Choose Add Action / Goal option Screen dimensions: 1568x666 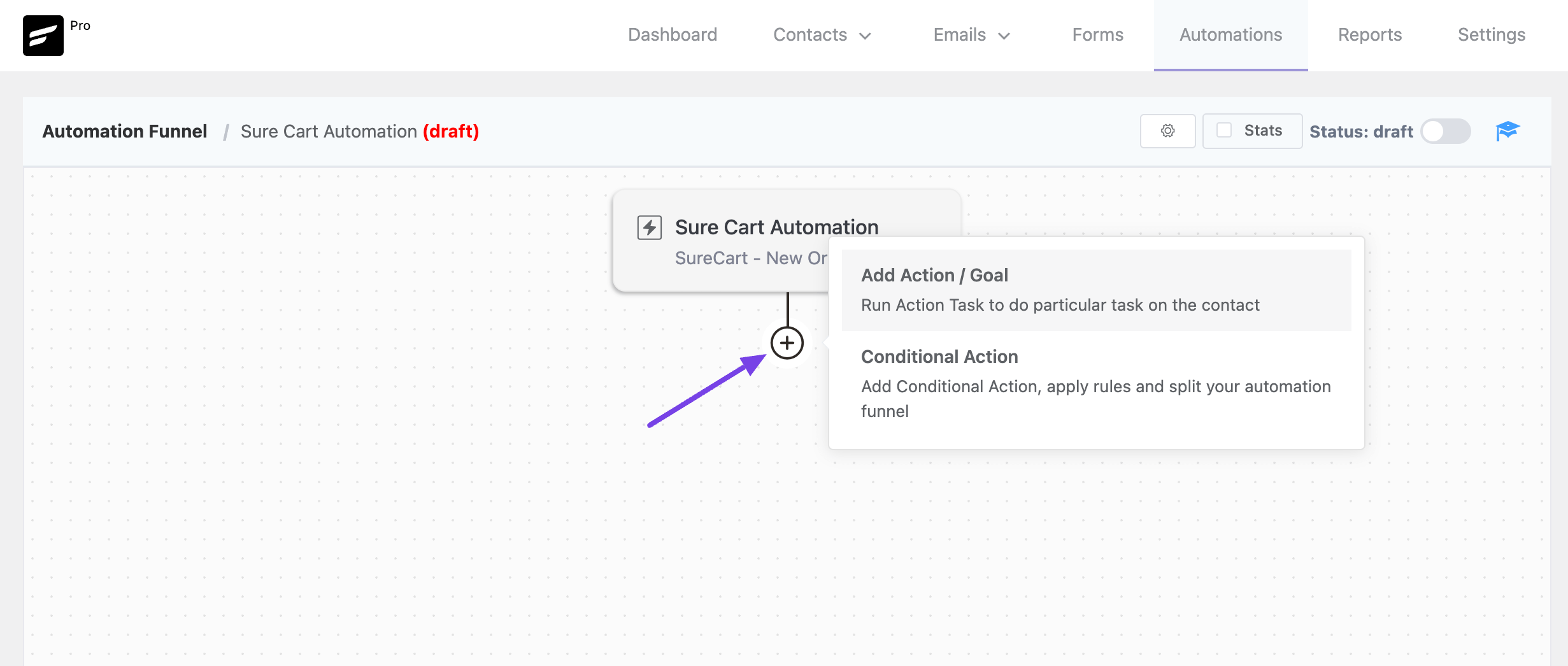(x=1096, y=290)
